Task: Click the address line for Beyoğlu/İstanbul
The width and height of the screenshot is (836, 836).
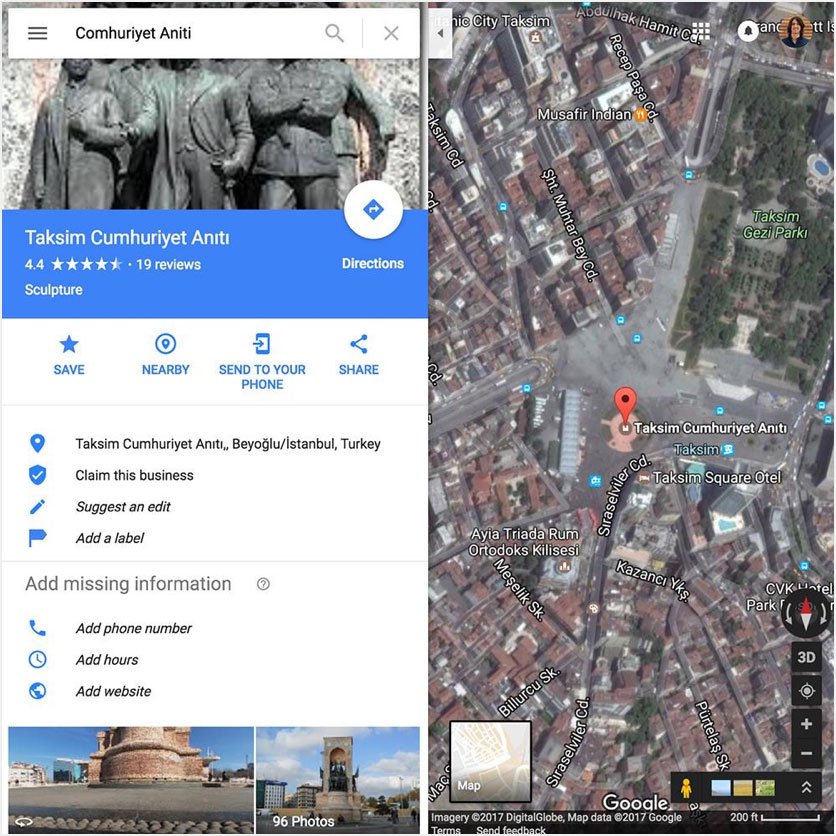Action: (x=228, y=444)
